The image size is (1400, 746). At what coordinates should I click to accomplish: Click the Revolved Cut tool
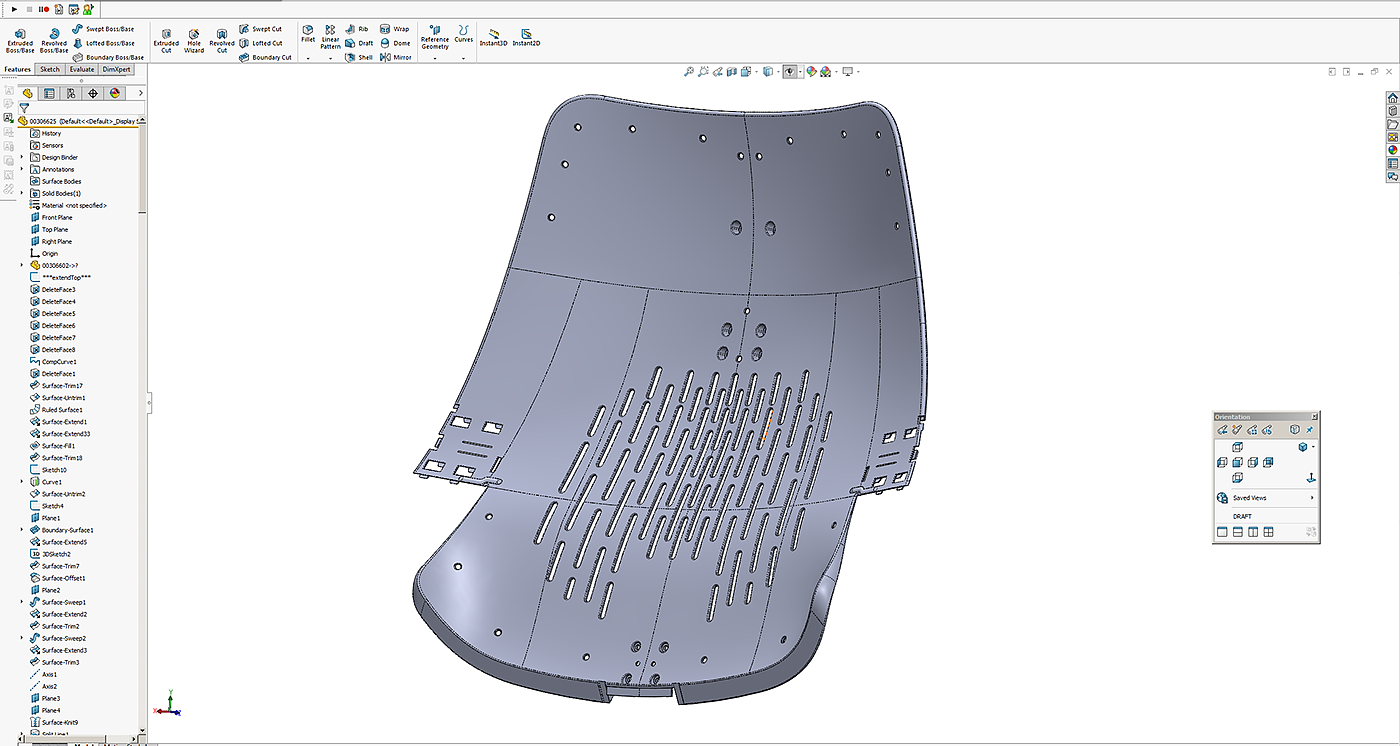(x=222, y=38)
